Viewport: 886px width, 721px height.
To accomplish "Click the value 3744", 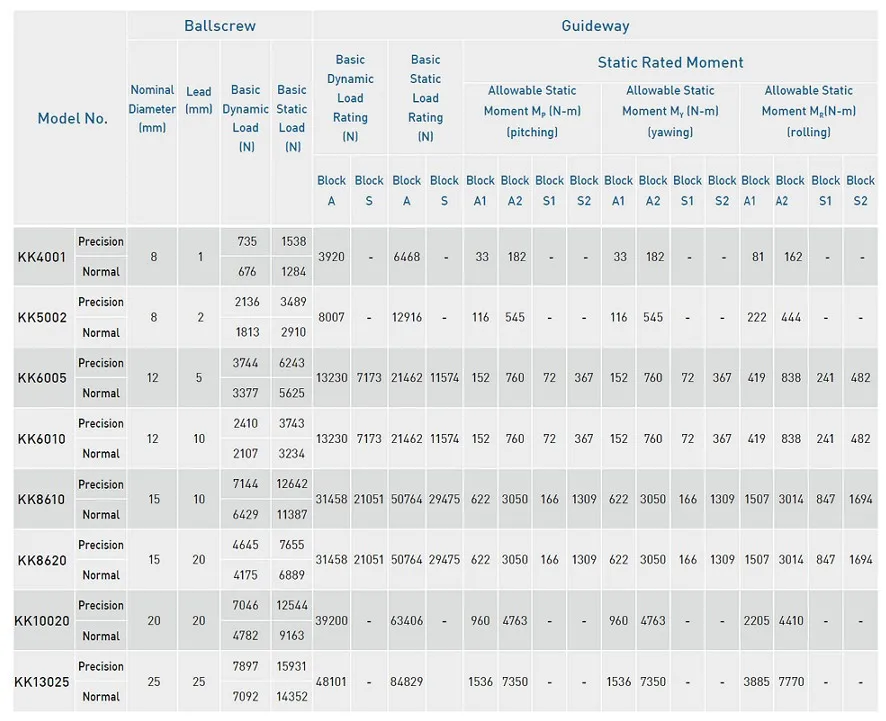I will tap(245, 363).
